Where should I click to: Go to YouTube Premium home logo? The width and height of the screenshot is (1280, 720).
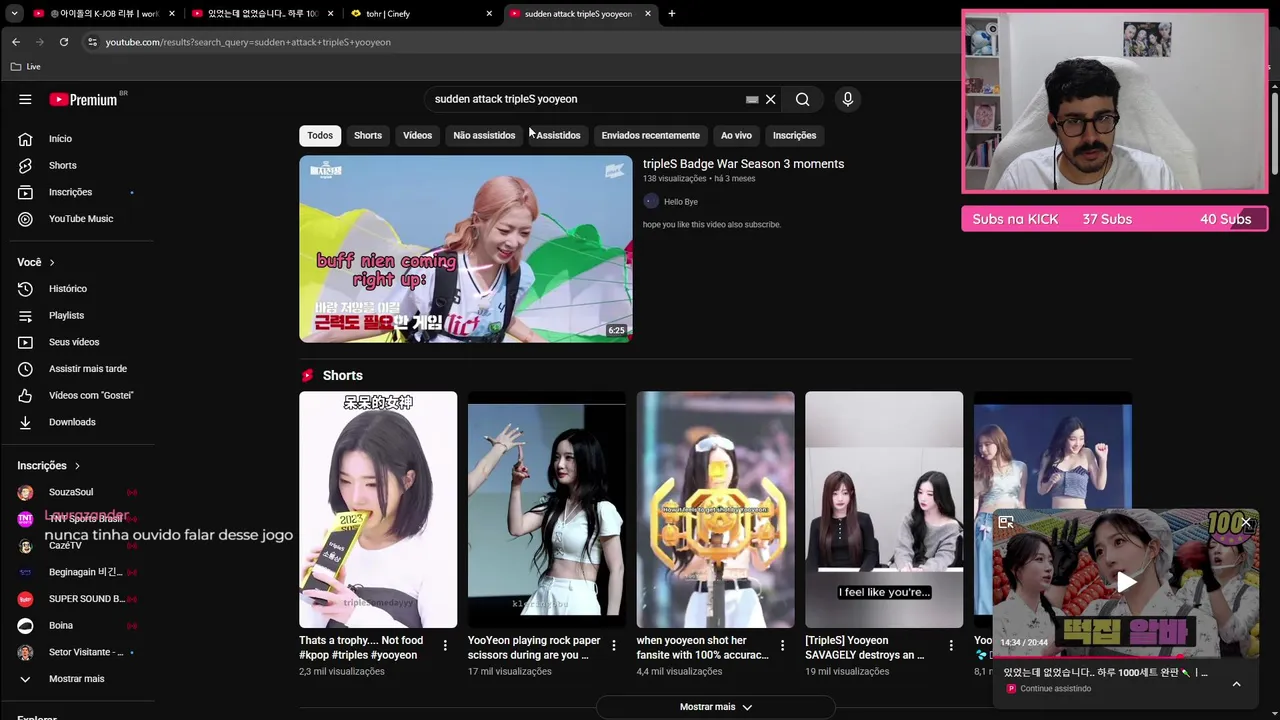pyautogui.click(x=85, y=99)
